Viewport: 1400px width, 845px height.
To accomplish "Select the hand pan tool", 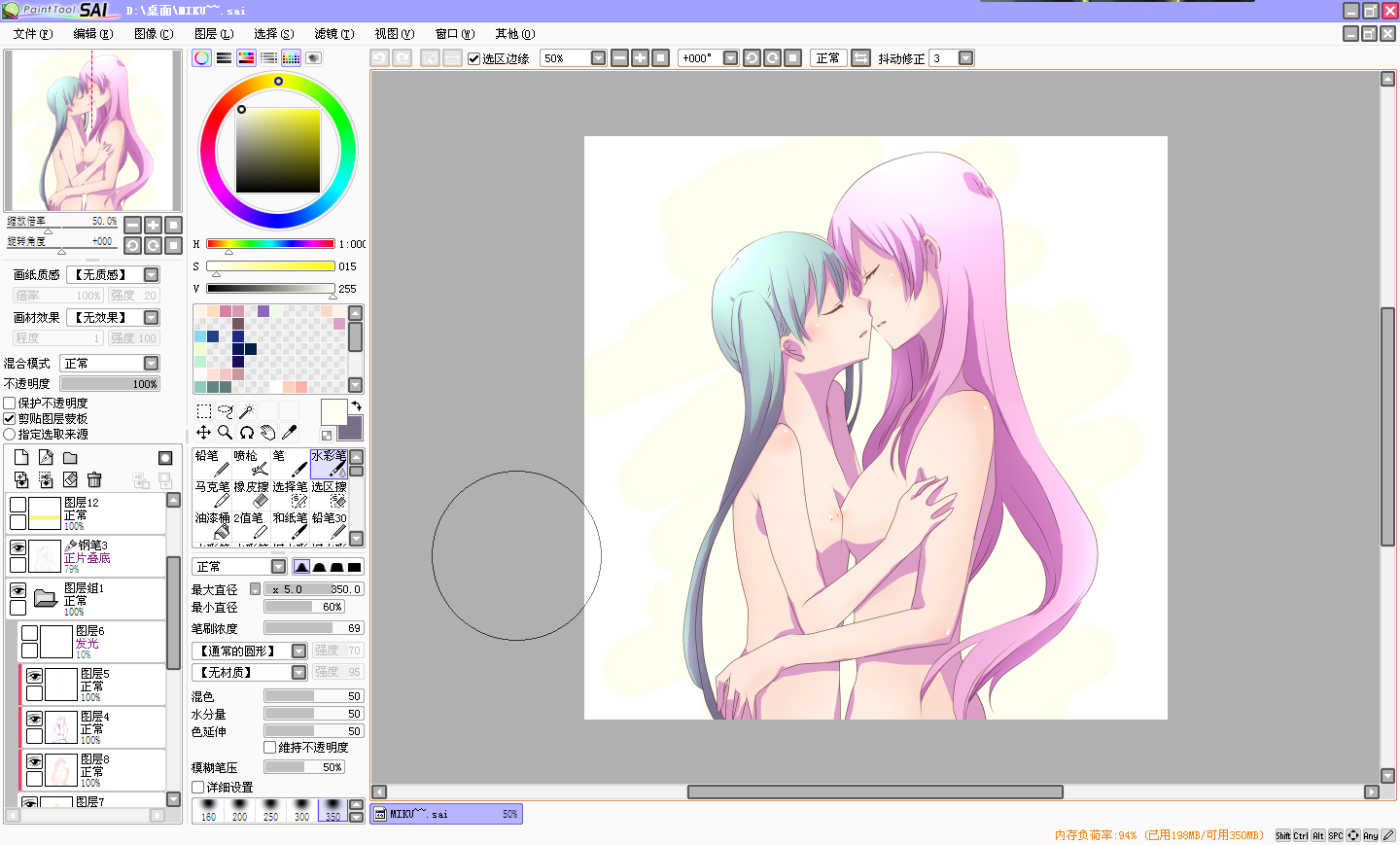I will [268, 433].
